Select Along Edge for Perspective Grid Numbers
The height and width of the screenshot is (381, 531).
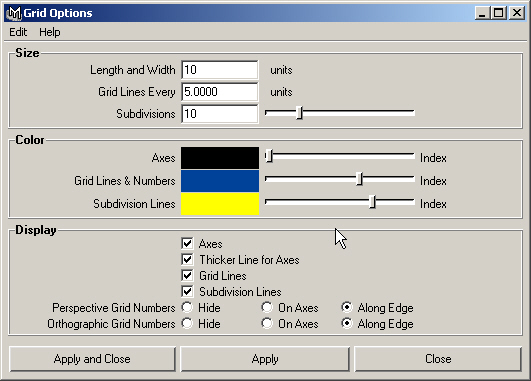[x=347, y=308]
